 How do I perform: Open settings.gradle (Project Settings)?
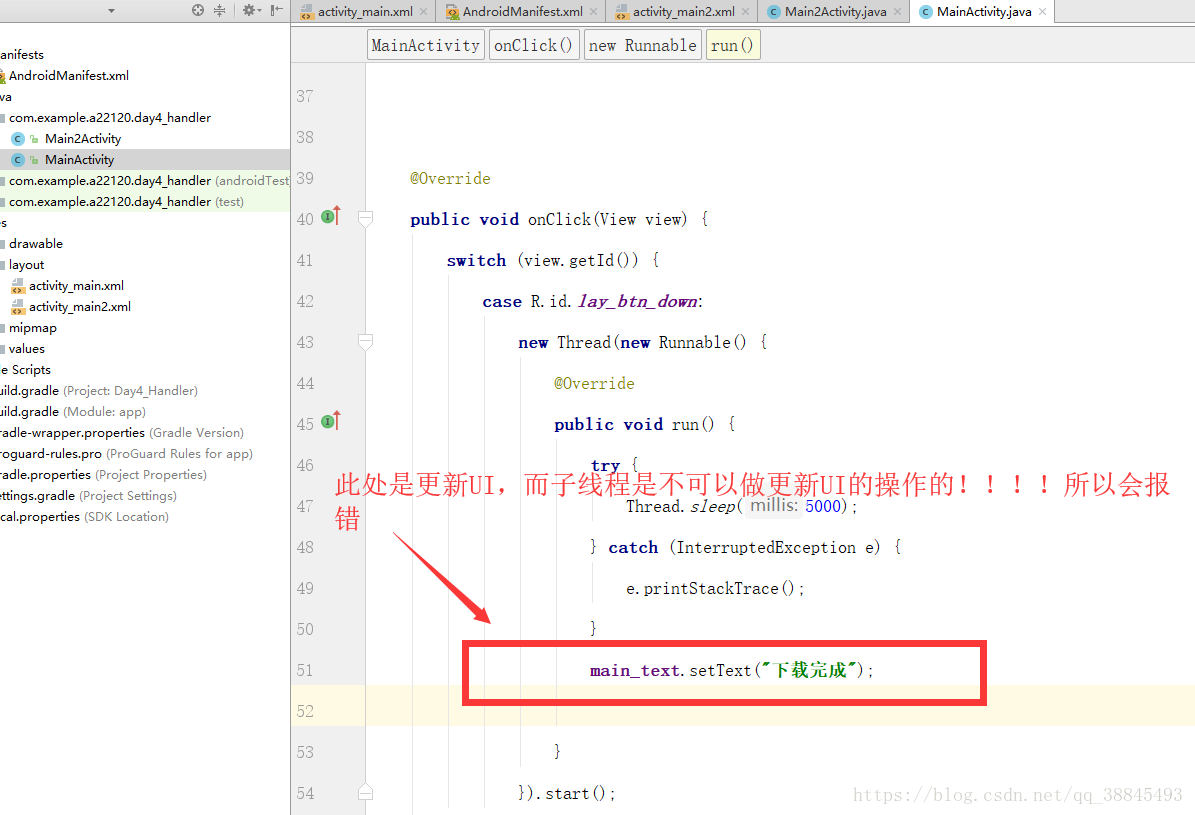tap(88, 495)
